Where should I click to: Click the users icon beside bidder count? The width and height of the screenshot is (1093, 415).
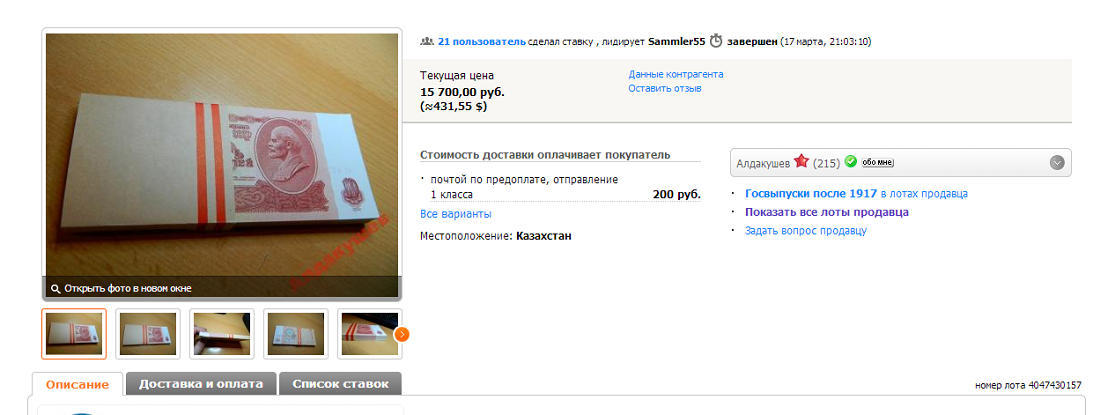coord(427,41)
